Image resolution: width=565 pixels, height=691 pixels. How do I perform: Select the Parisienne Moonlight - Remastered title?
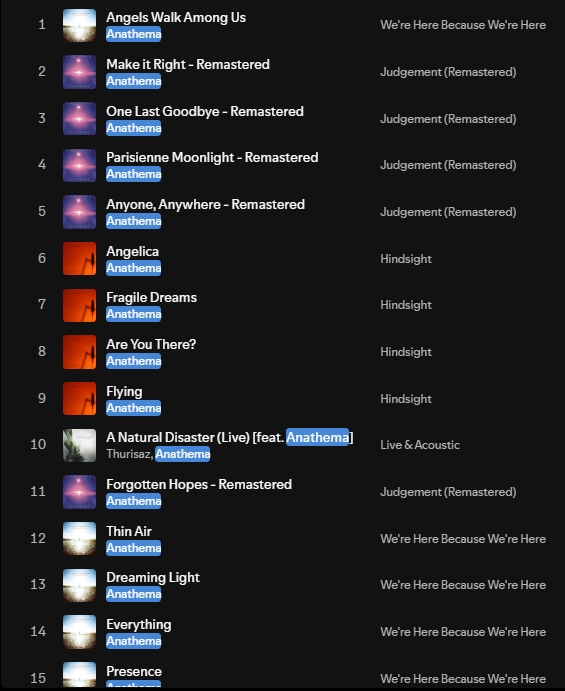coord(212,157)
